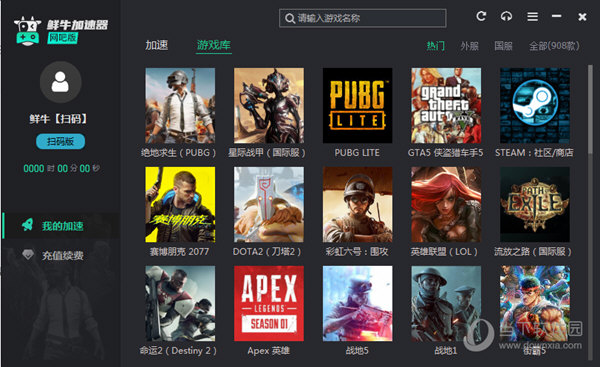
Task: Select the 国服 filter tab
Action: pyautogui.click(x=503, y=46)
